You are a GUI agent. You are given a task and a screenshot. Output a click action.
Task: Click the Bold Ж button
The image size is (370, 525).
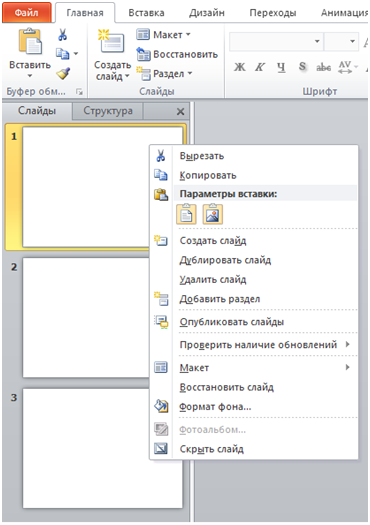pyautogui.click(x=239, y=67)
